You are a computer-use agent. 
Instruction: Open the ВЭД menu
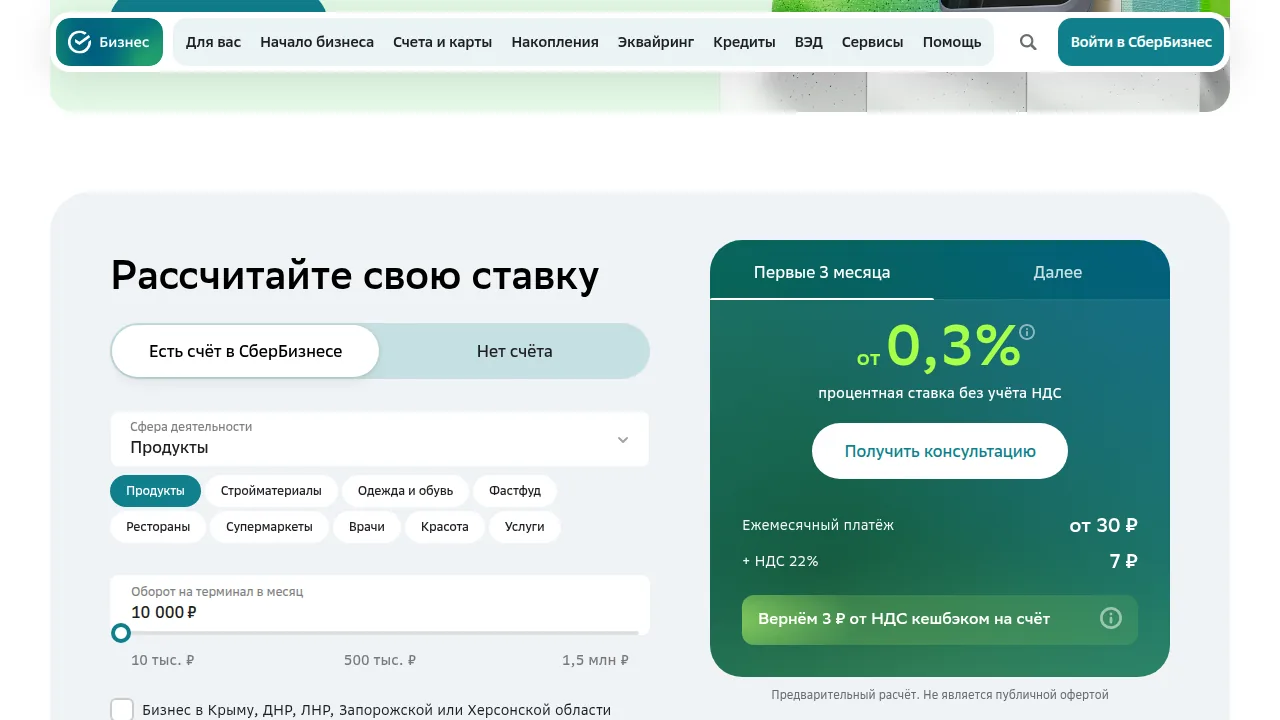(809, 42)
